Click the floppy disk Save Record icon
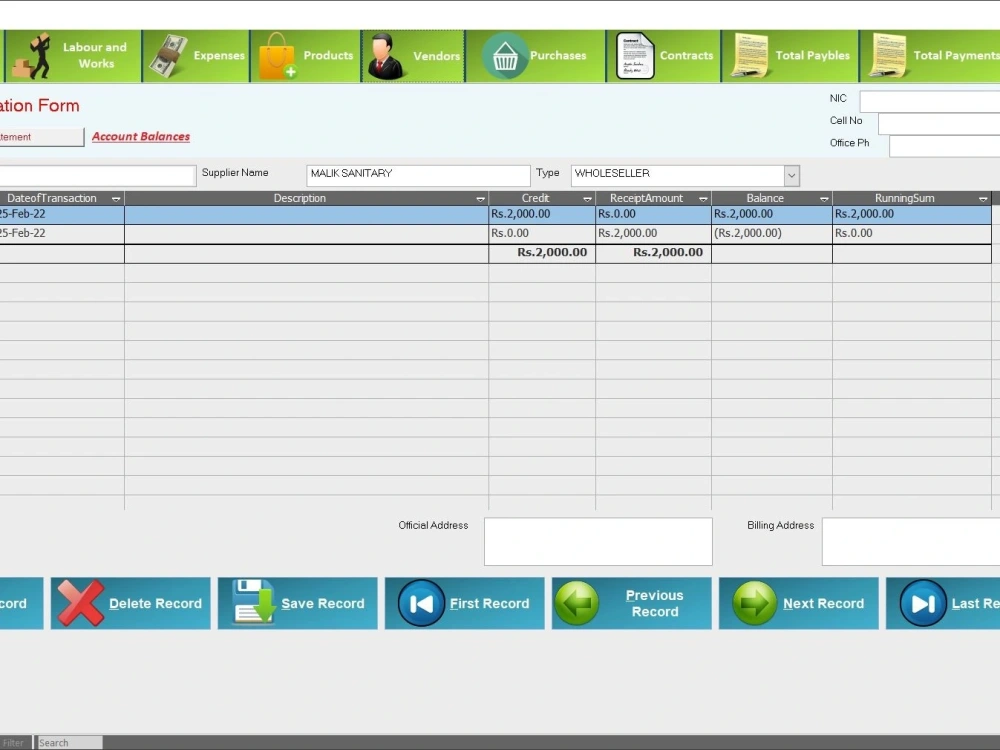This screenshot has width=1000, height=750. pos(254,601)
